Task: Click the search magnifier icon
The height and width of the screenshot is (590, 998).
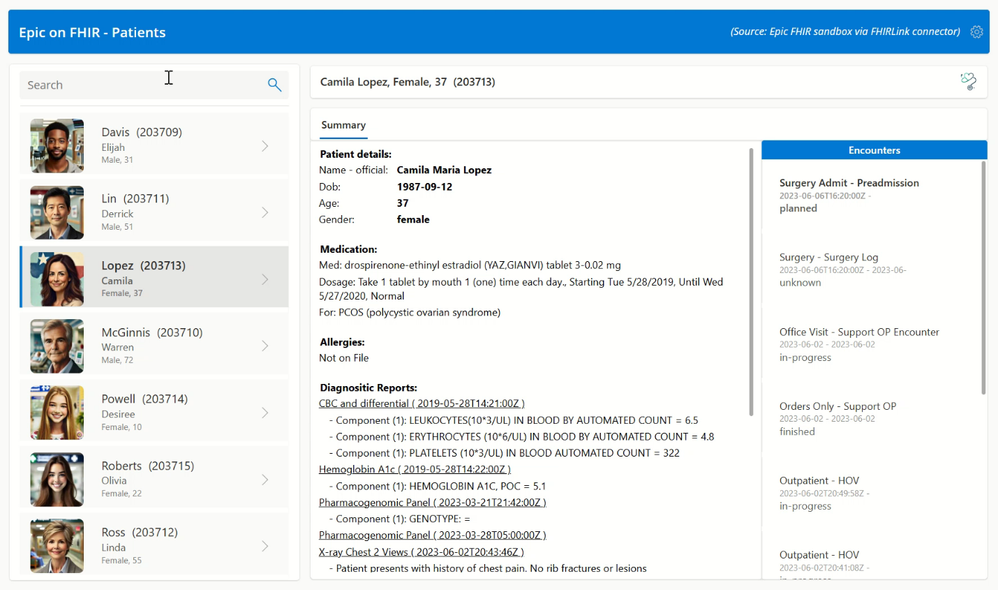Action: 274,85
